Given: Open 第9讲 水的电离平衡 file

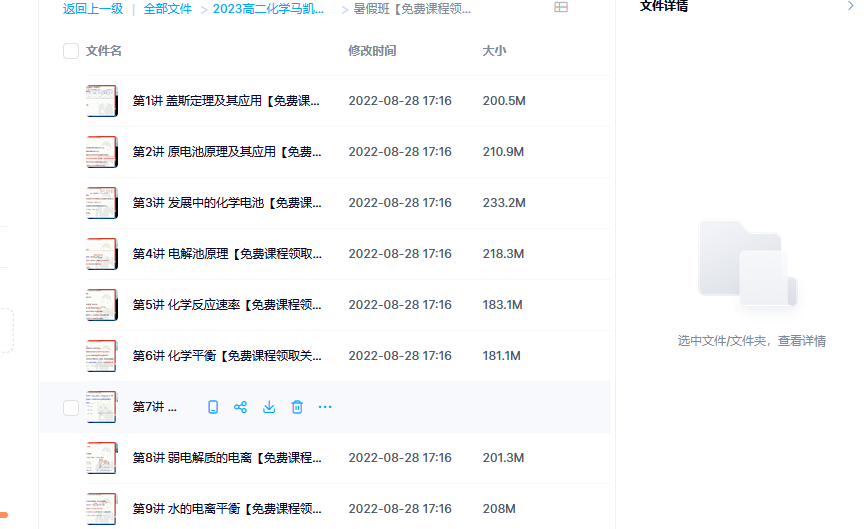Looking at the screenshot, I should [227, 509].
